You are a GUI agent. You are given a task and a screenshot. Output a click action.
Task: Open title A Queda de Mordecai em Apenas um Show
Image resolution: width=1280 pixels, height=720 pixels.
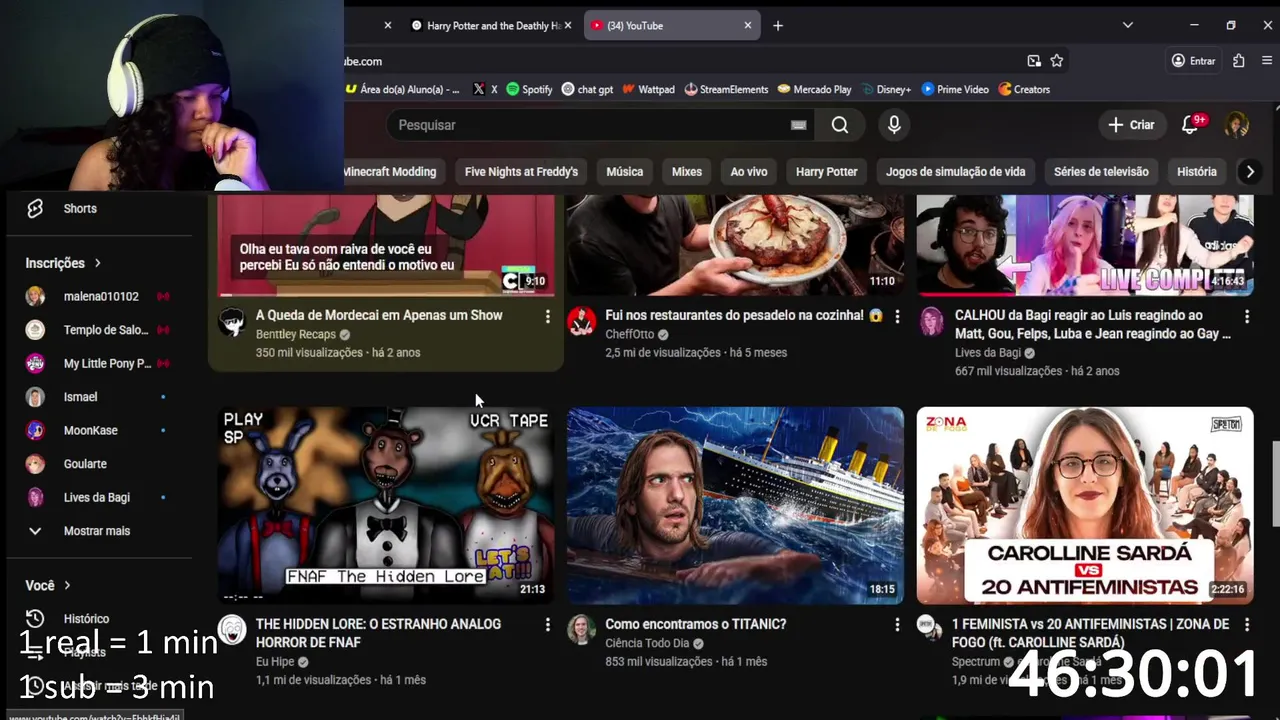point(379,315)
